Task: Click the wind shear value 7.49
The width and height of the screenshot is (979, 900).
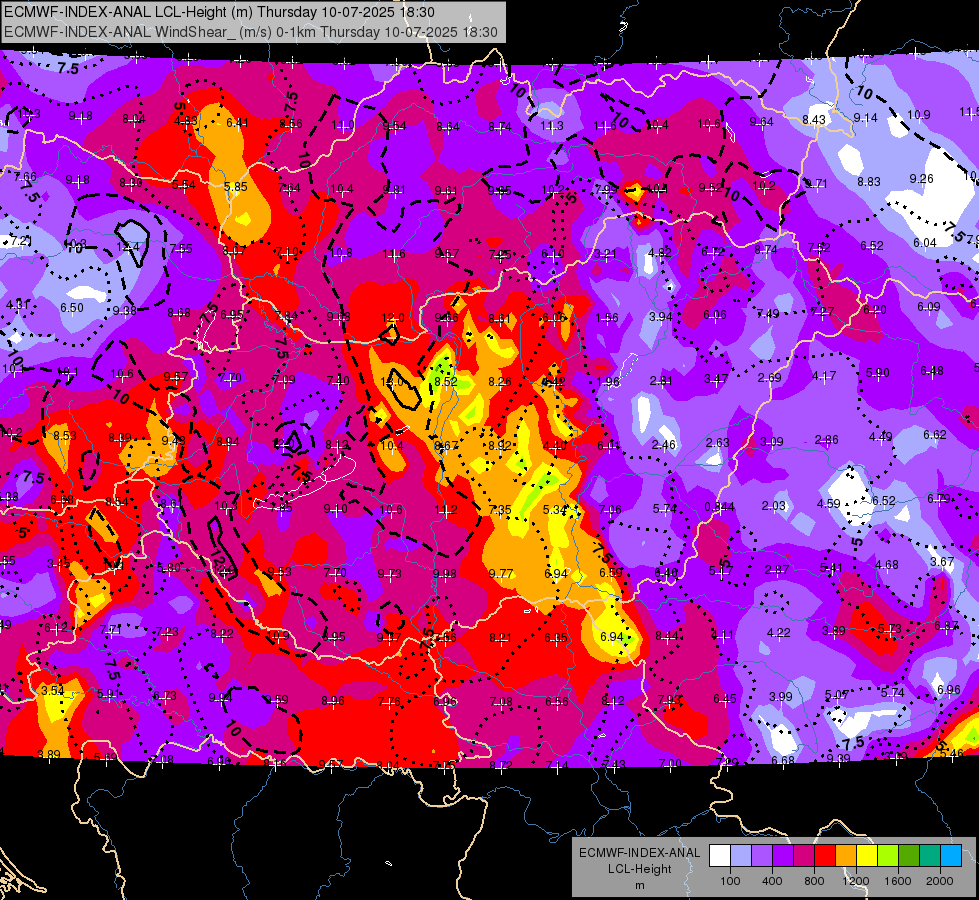Action: [x=767, y=314]
